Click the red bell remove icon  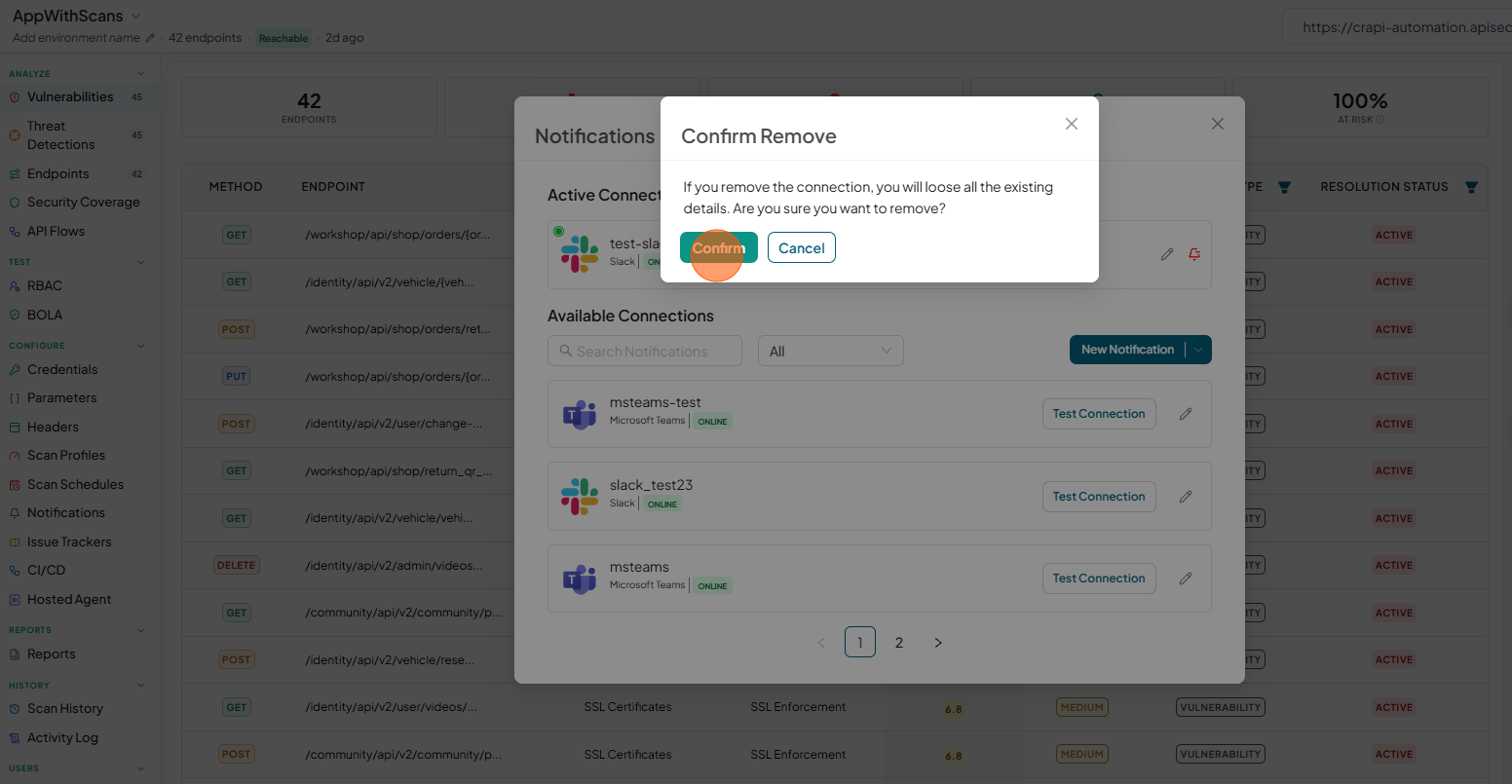pos(1194,254)
